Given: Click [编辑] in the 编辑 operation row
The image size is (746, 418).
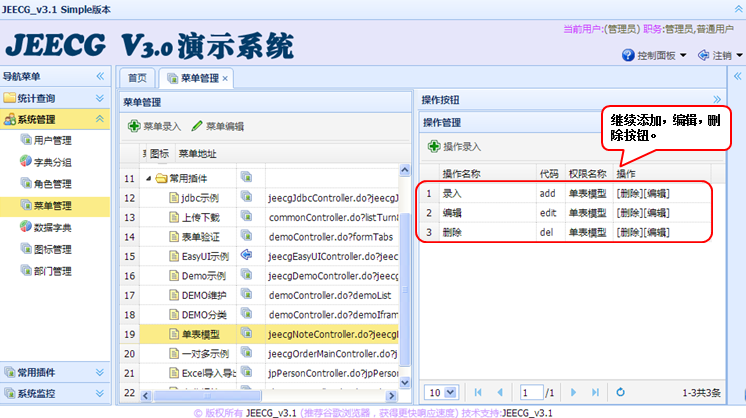Looking at the screenshot, I should pos(657,213).
